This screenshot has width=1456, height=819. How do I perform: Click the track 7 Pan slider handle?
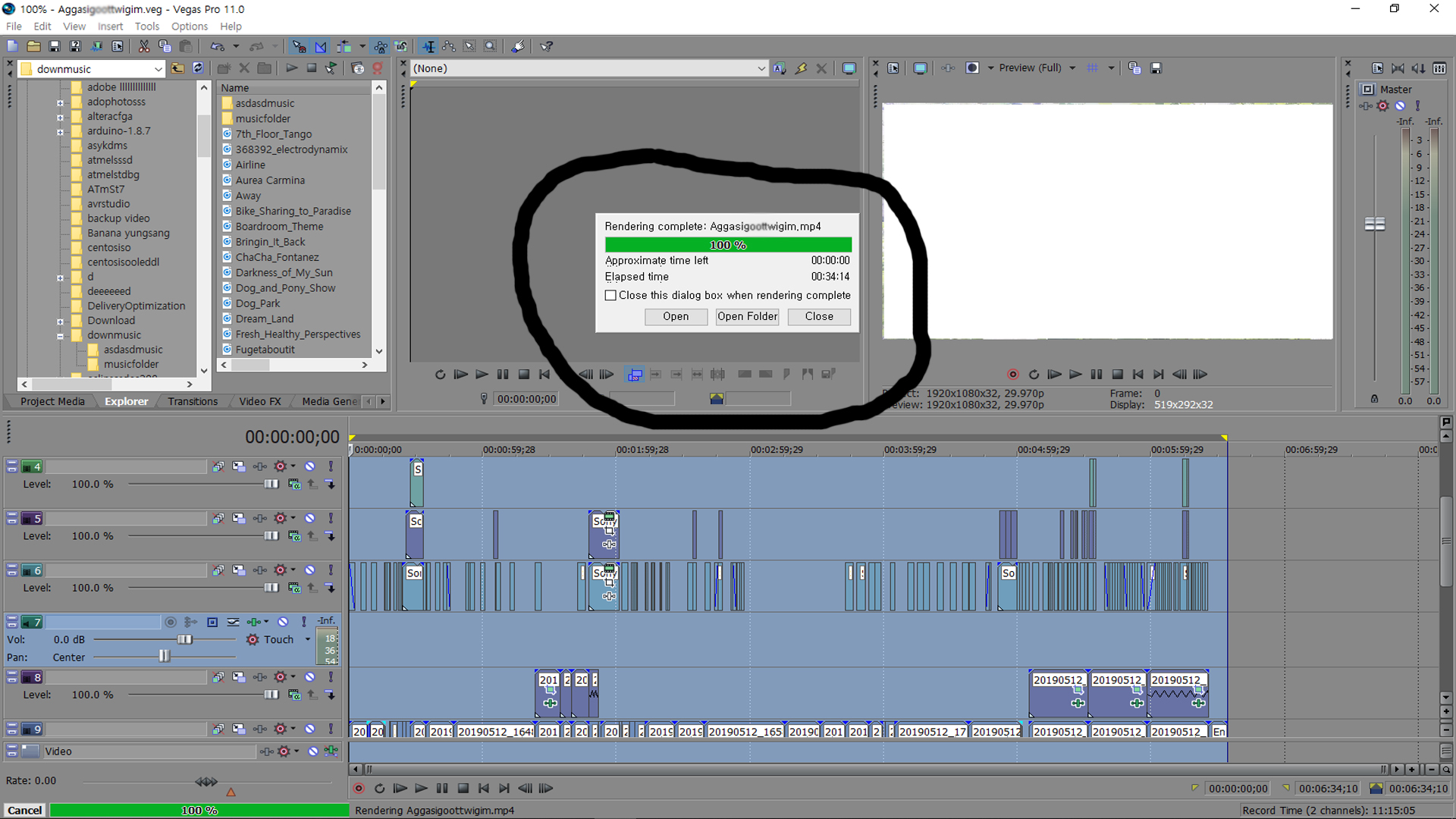(x=164, y=657)
